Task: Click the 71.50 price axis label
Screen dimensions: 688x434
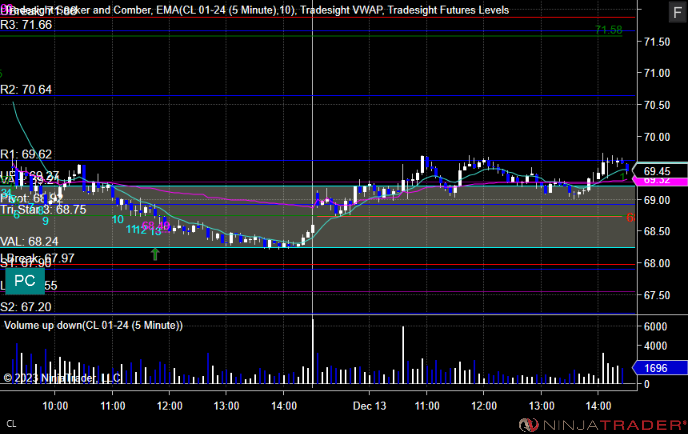Action: click(x=657, y=42)
